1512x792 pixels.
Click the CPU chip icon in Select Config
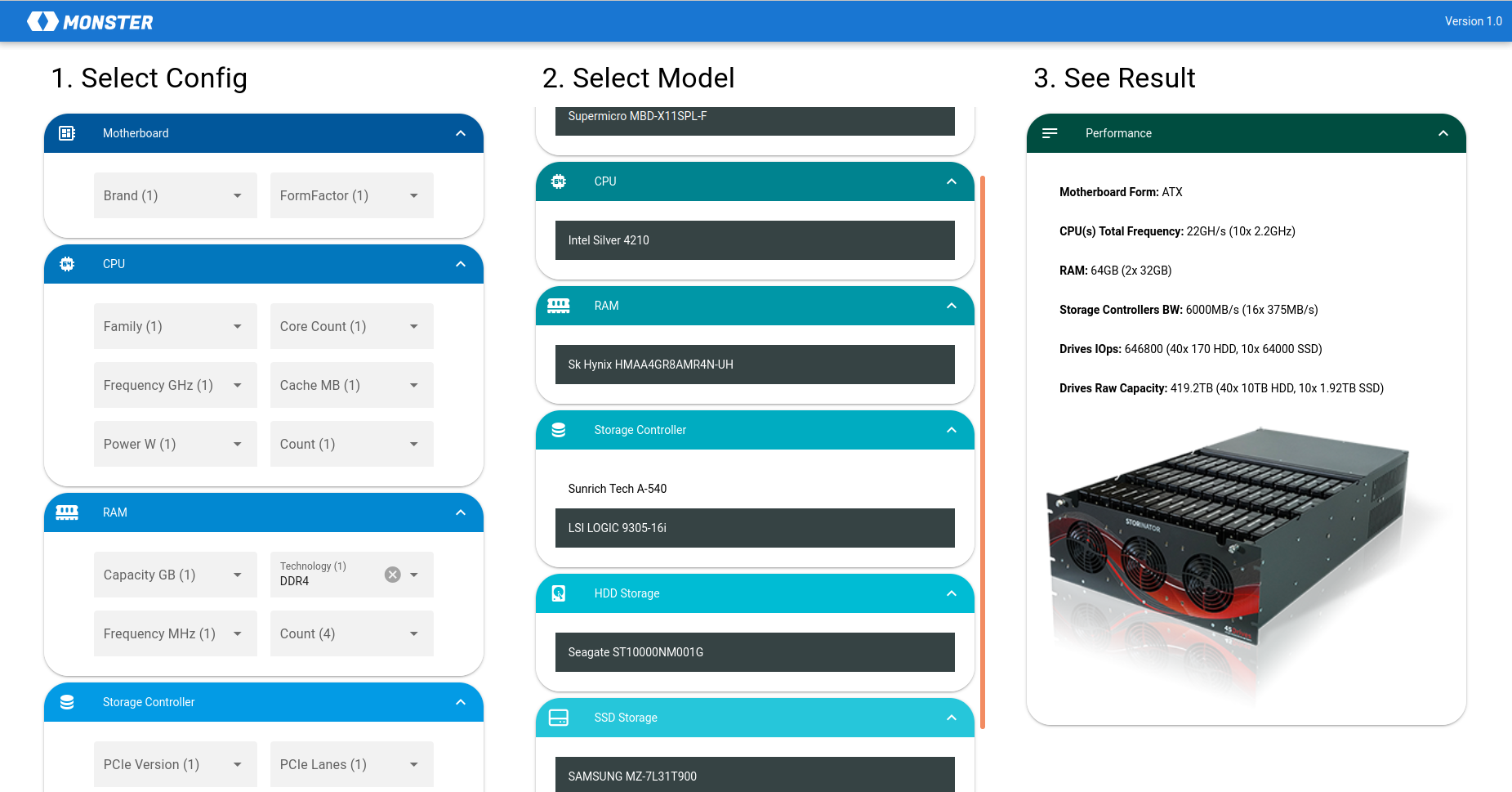pos(67,264)
